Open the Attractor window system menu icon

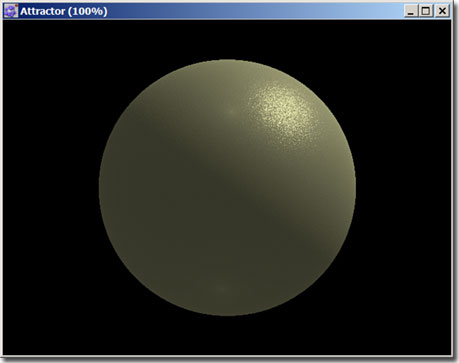[x=11, y=11]
